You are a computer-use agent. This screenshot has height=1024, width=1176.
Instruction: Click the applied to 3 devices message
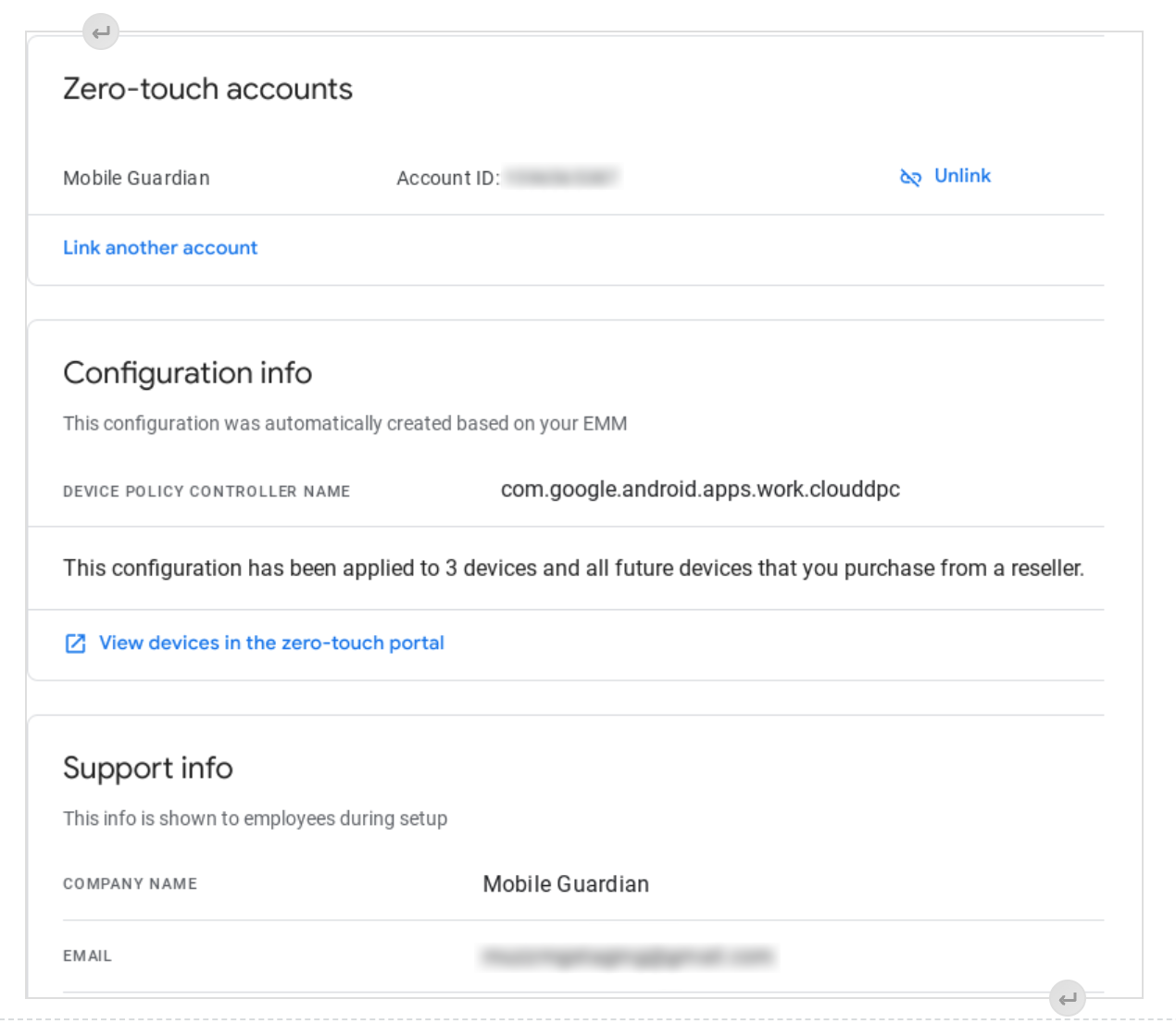click(x=573, y=568)
